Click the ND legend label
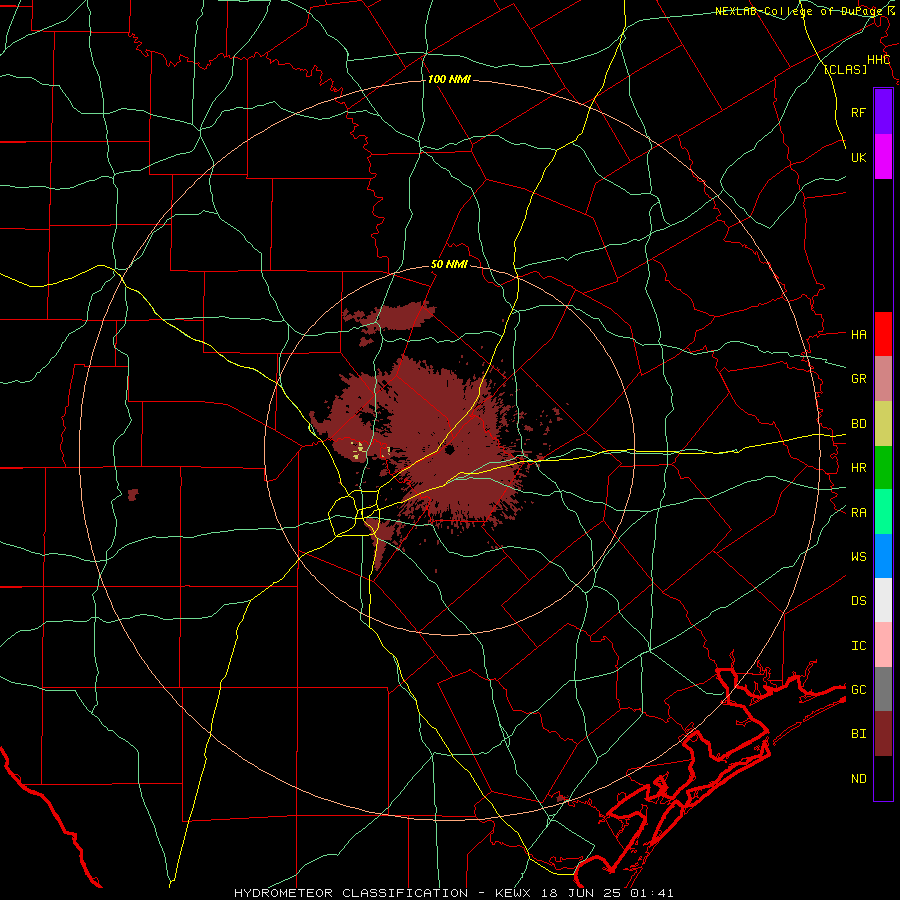 [858, 779]
